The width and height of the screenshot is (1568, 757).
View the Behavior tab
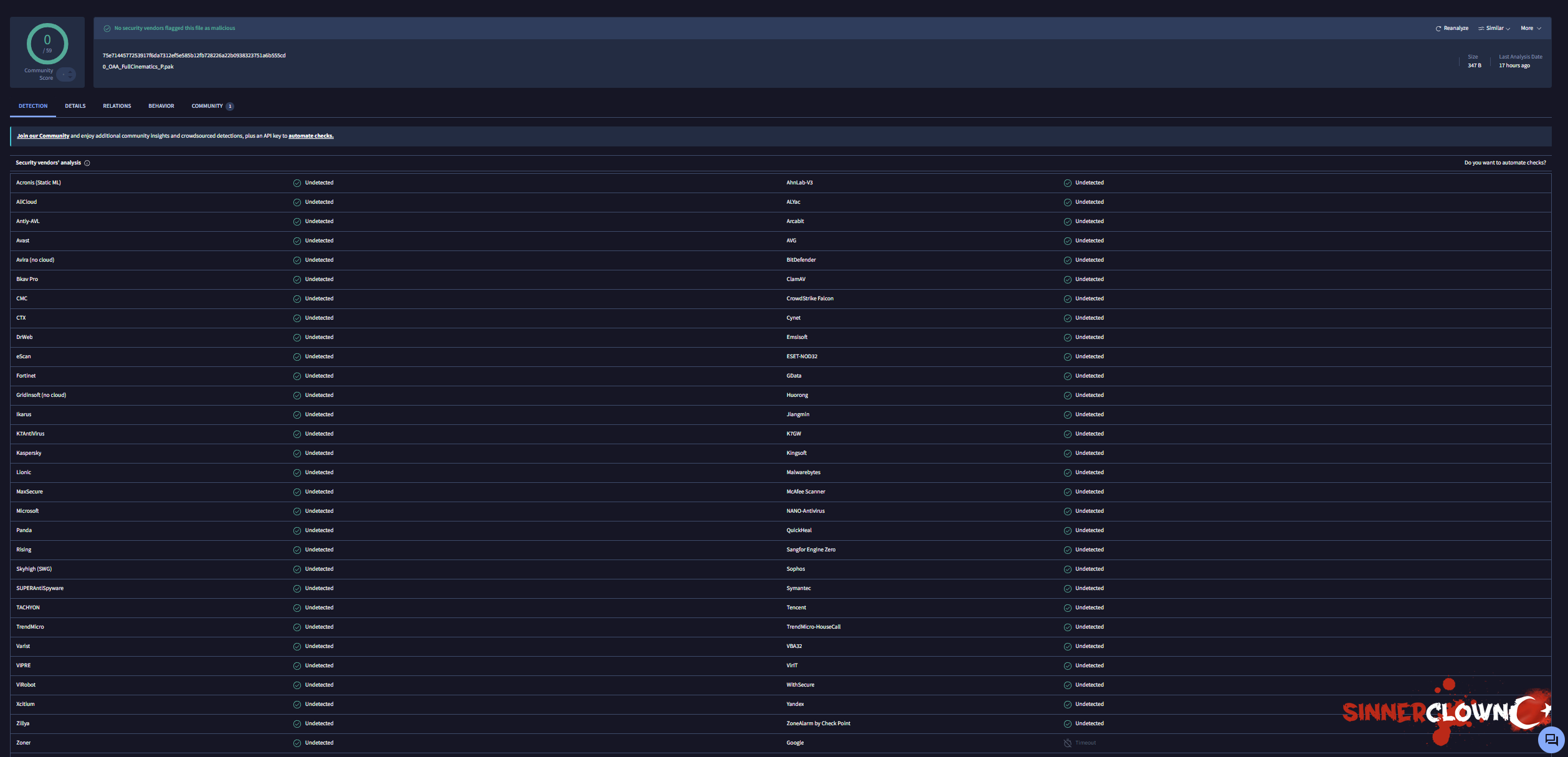pos(161,106)
